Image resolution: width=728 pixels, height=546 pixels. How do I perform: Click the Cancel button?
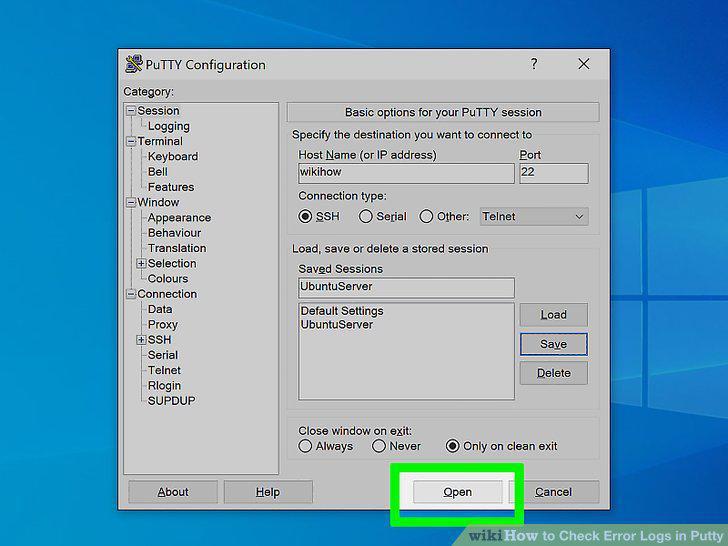point(554,492)
